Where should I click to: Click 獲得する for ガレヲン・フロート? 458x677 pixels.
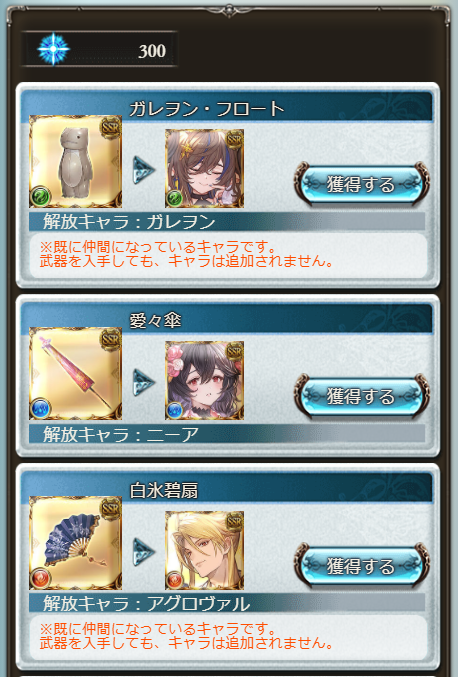[x=362, y=184]
